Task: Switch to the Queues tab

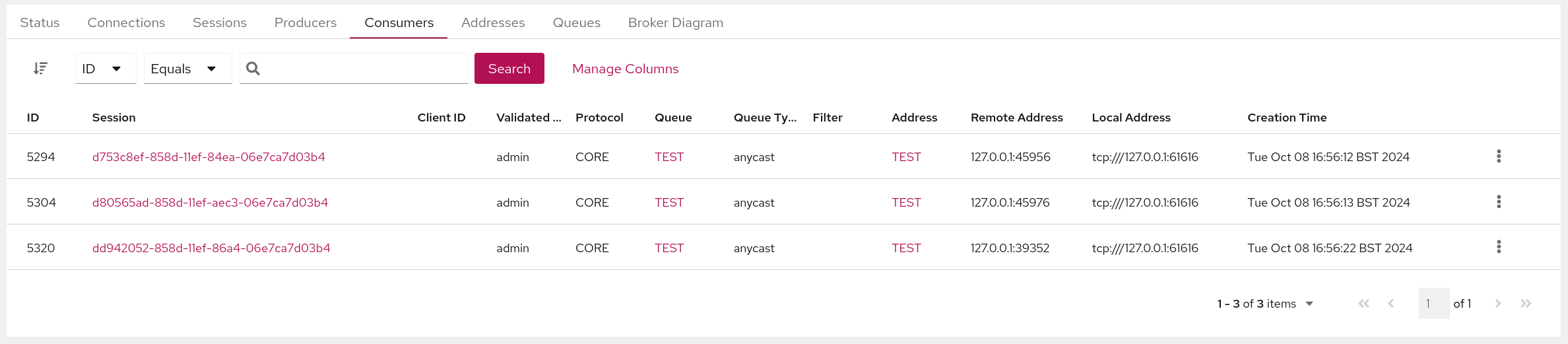Action: click(576, 22)
